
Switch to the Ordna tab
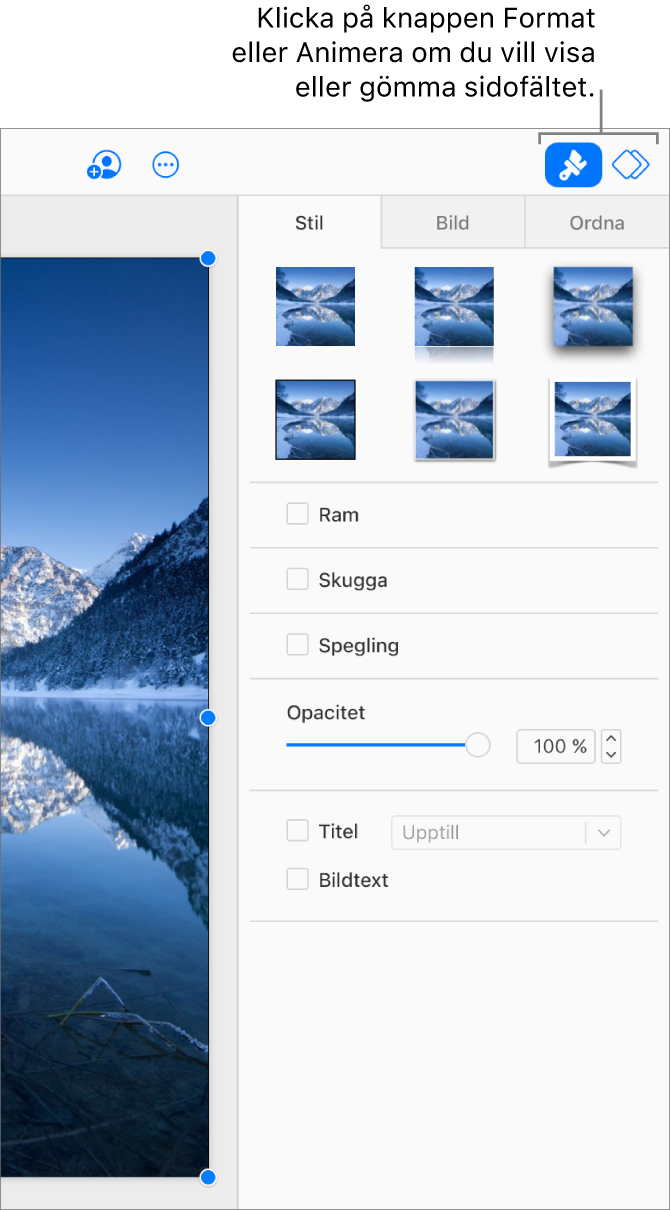click(x=597, y=223)
